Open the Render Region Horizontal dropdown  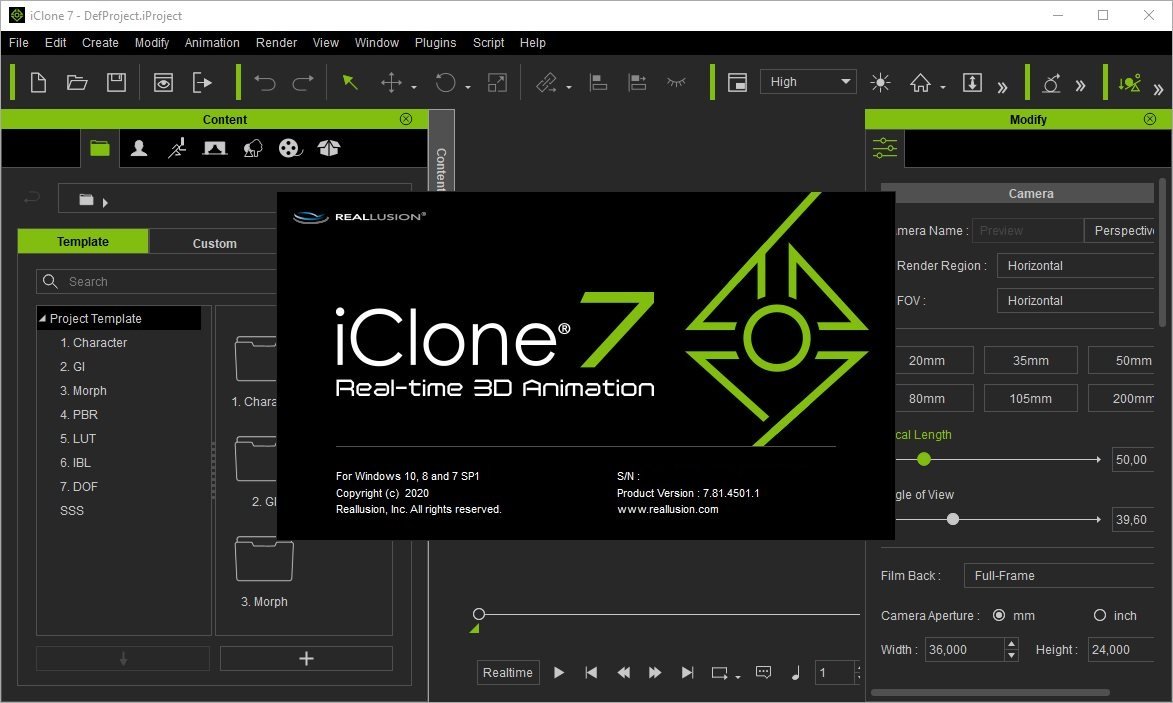(1075, 265)
